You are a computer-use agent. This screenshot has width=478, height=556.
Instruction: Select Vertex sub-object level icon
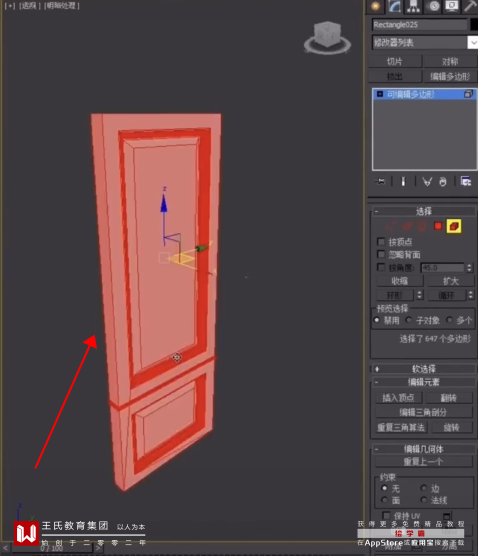391,226
